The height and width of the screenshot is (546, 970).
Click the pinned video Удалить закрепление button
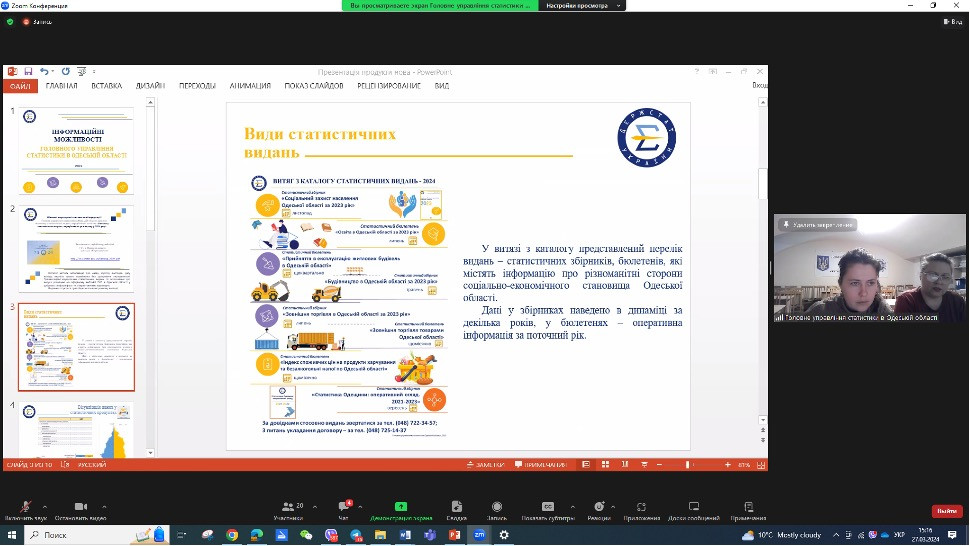click(x=818, y=224)
